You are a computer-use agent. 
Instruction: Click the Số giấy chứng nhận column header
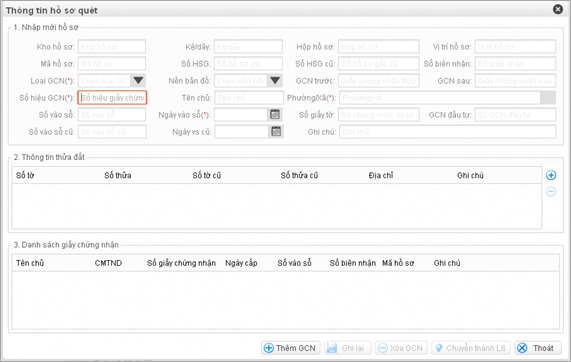click(x=181, y=263)
